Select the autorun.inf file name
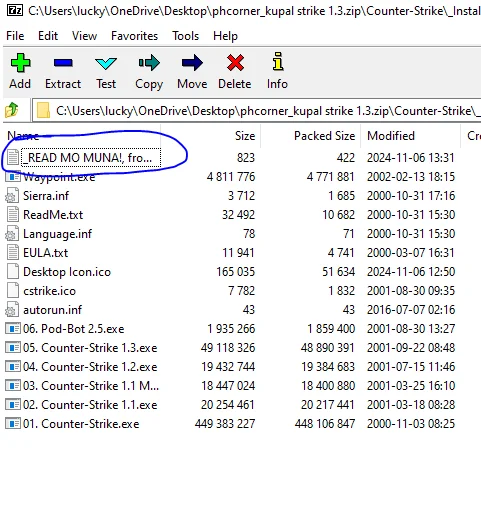 pos(52,310)
